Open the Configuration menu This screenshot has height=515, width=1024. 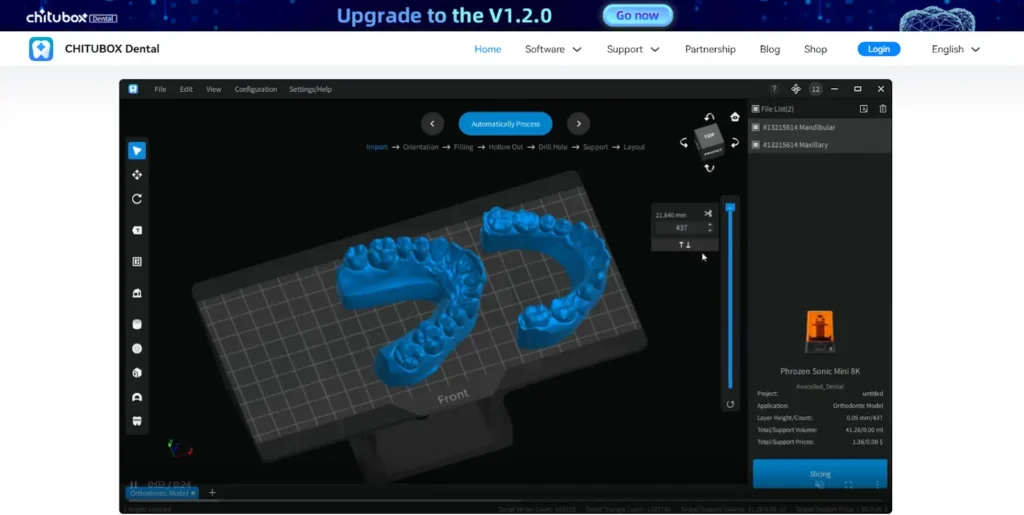255,89
